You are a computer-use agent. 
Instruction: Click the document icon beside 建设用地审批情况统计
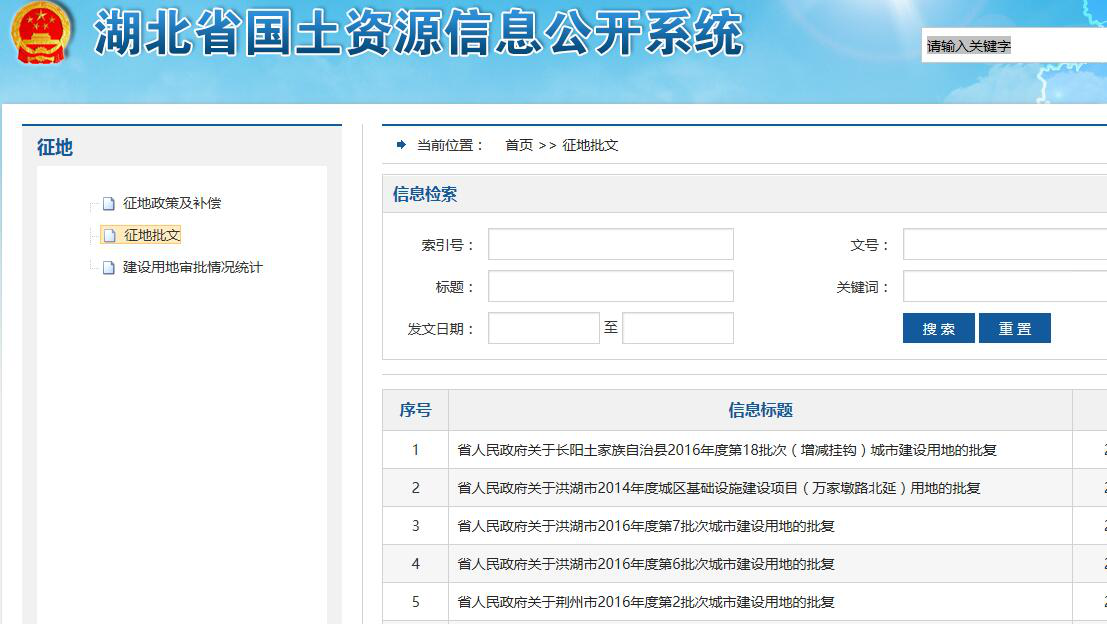pos(109,268)
